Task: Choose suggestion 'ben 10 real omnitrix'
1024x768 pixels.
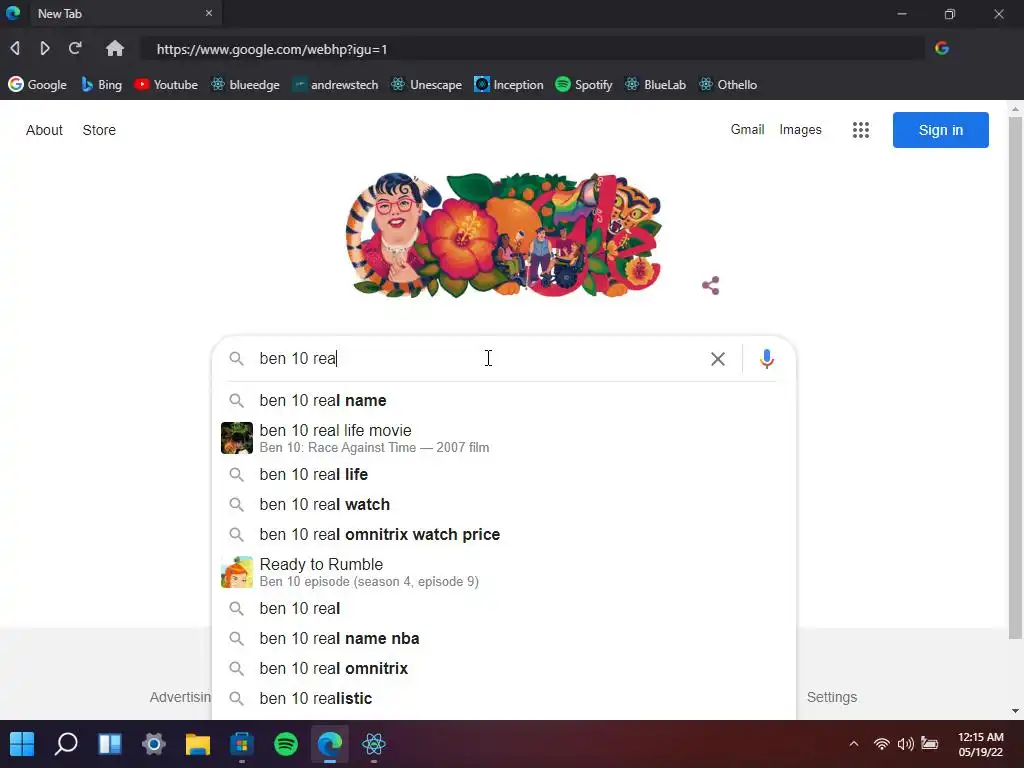Action: coord(504,668)
